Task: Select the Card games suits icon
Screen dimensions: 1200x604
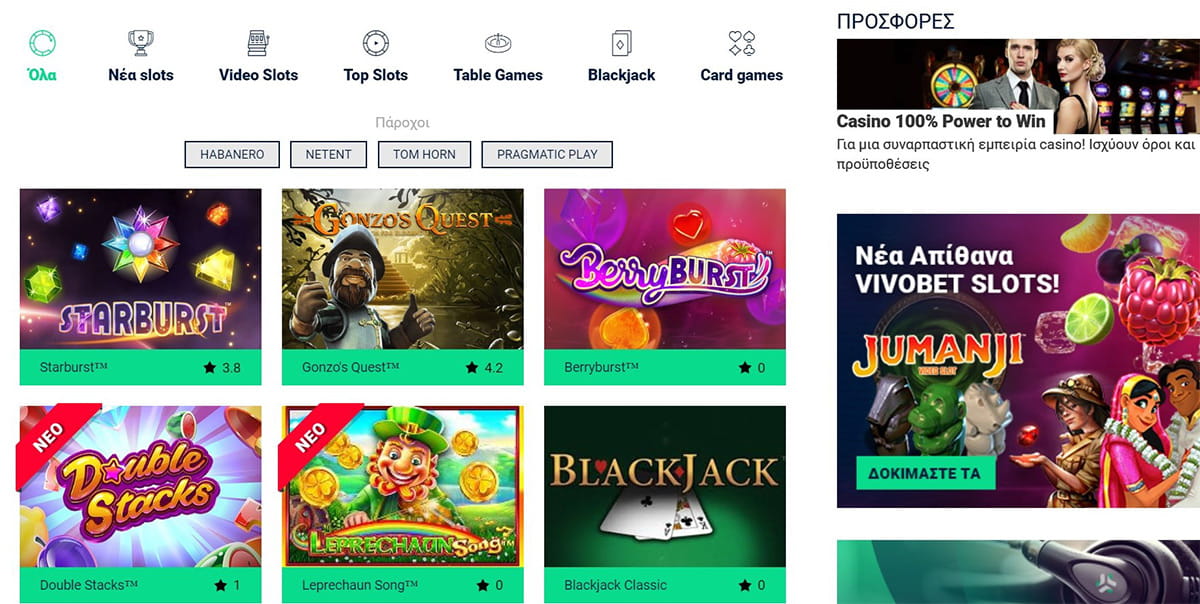Action: pos(742,43)
